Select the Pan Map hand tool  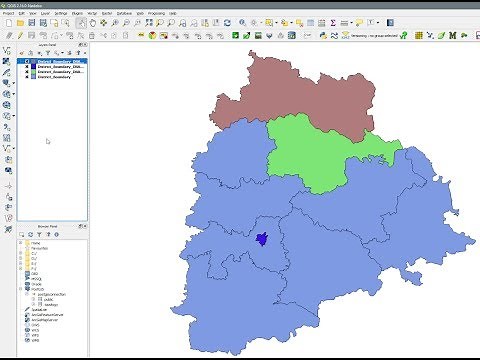[93, 23]
